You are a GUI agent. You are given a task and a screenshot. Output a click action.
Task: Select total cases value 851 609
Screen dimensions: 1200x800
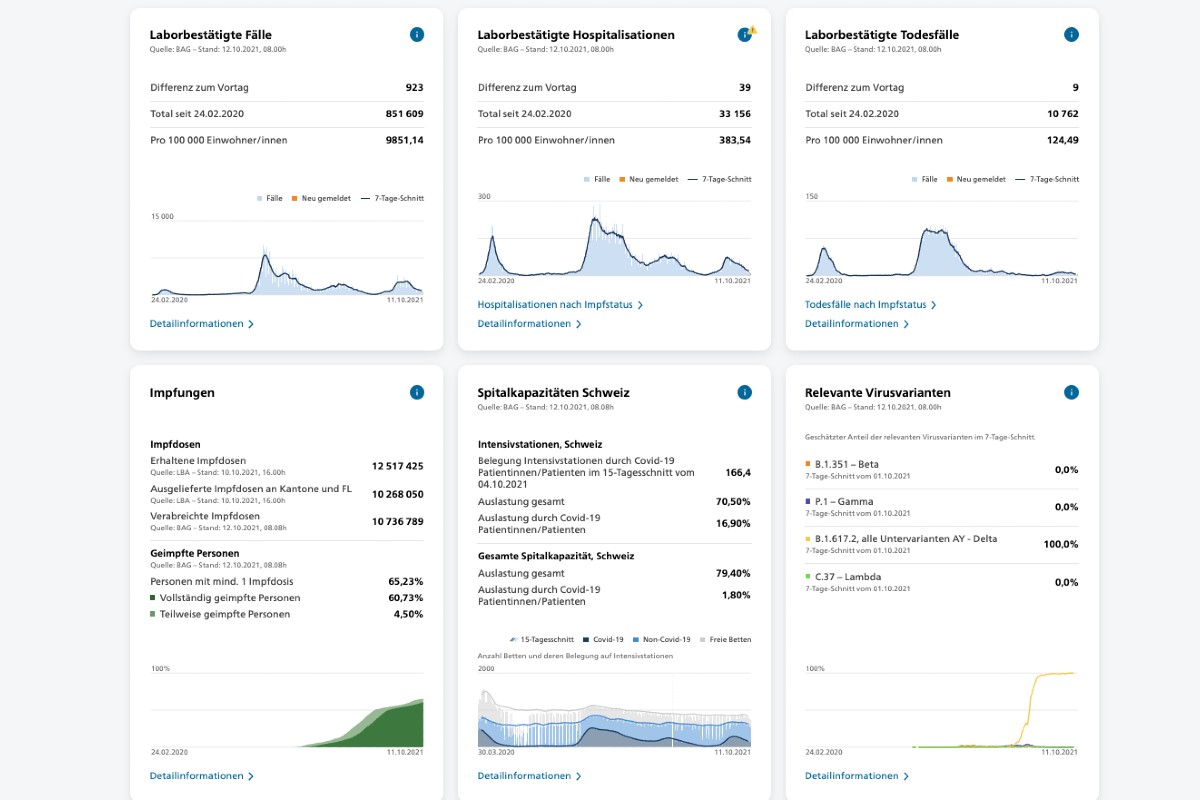click(x=404, y=114)
